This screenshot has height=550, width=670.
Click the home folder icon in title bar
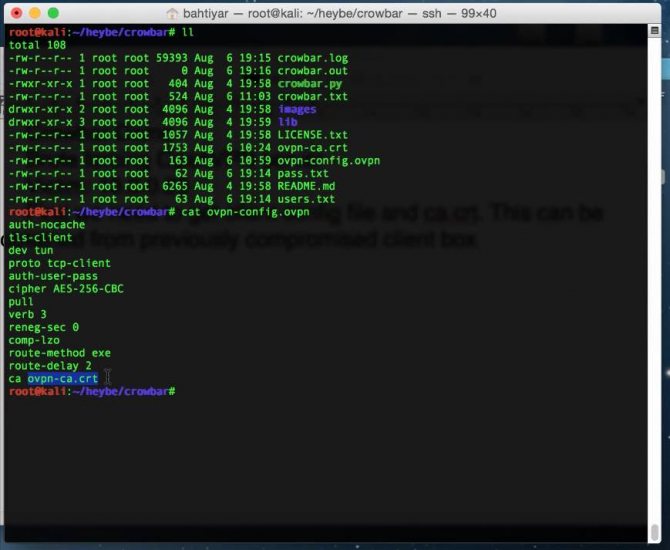click(173, 13)
